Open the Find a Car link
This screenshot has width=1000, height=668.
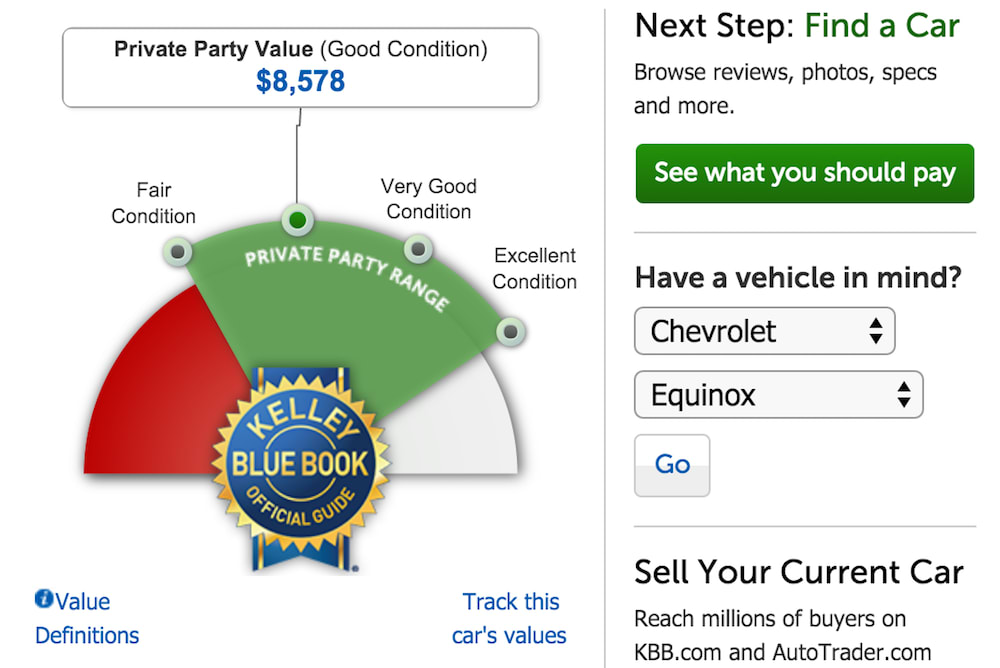coord(882,25)
